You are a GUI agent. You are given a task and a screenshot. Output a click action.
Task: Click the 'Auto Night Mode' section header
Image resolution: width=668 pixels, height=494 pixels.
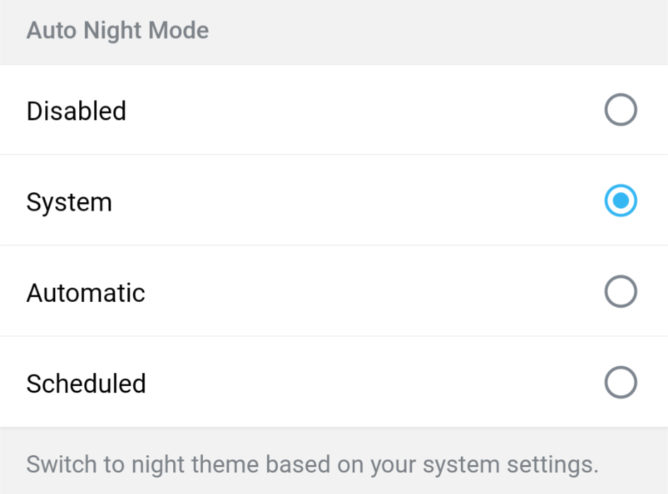(x=117, y=31)
